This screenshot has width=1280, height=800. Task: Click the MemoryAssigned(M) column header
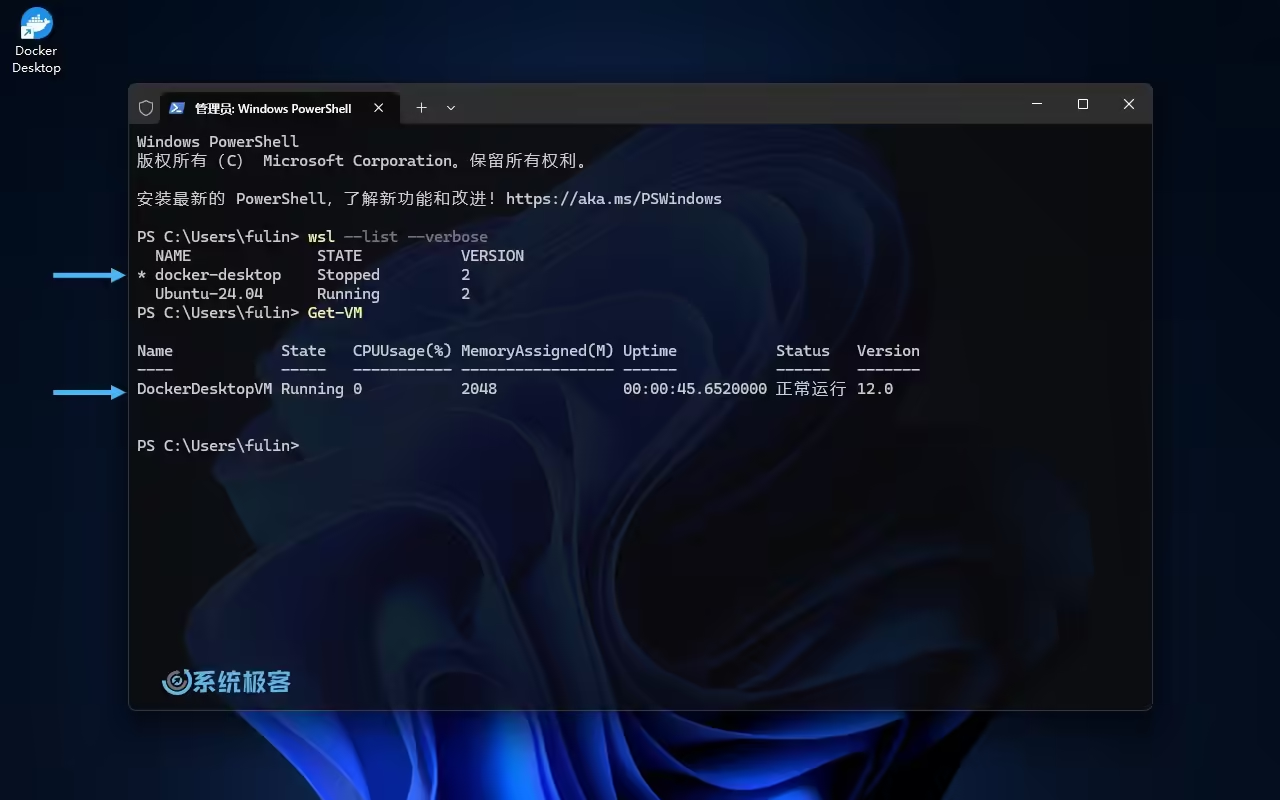click(537, 351)
